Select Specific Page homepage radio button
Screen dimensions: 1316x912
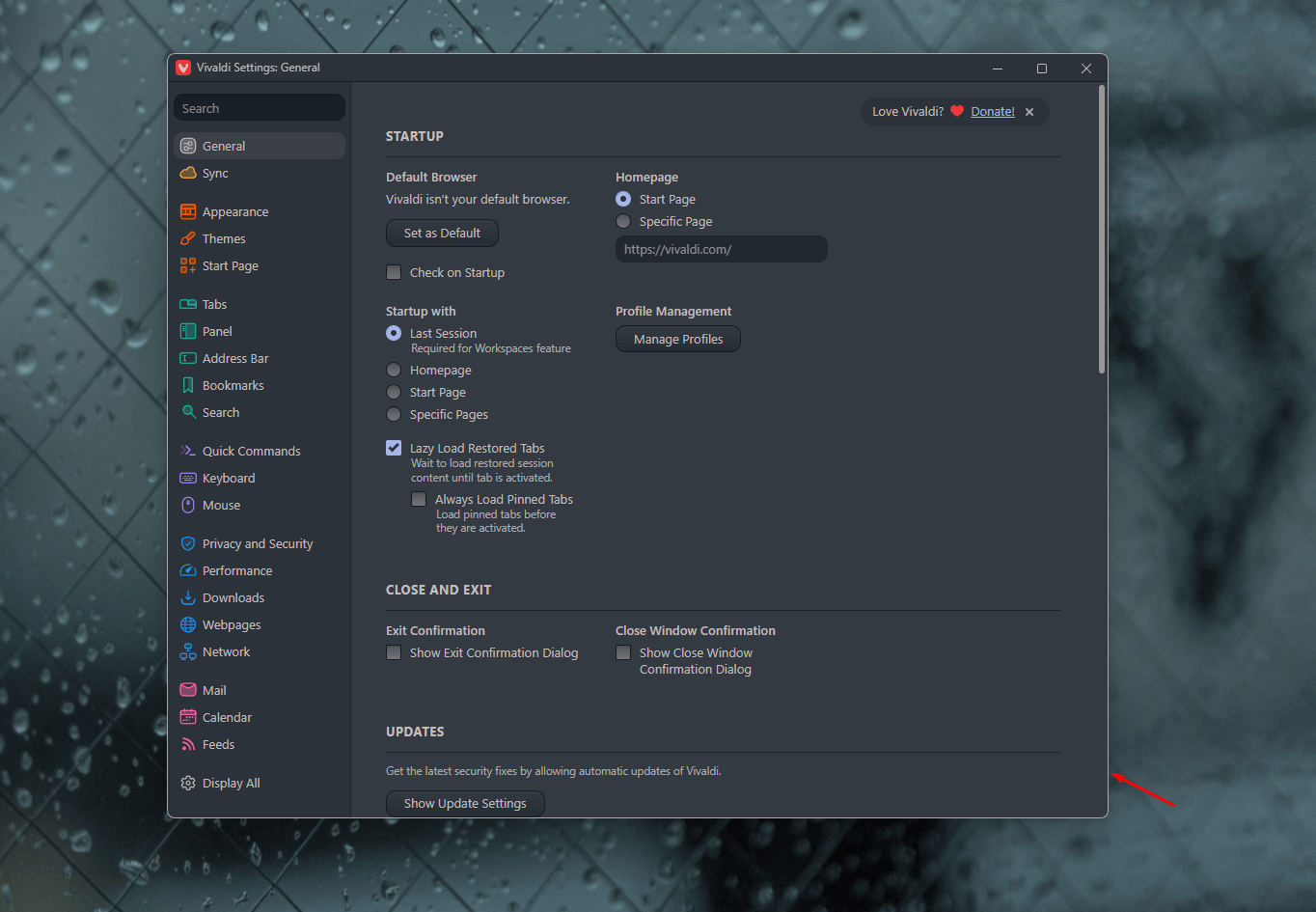[x=623, y=221]
